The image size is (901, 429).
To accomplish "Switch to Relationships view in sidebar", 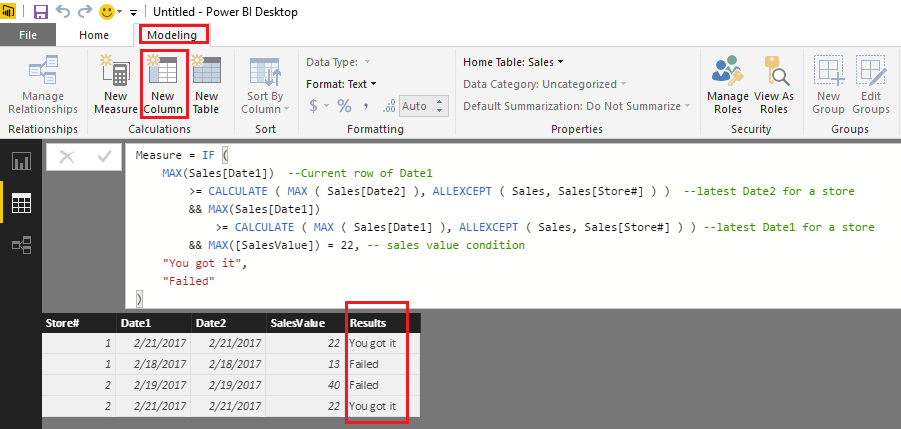I will point(21,245).
